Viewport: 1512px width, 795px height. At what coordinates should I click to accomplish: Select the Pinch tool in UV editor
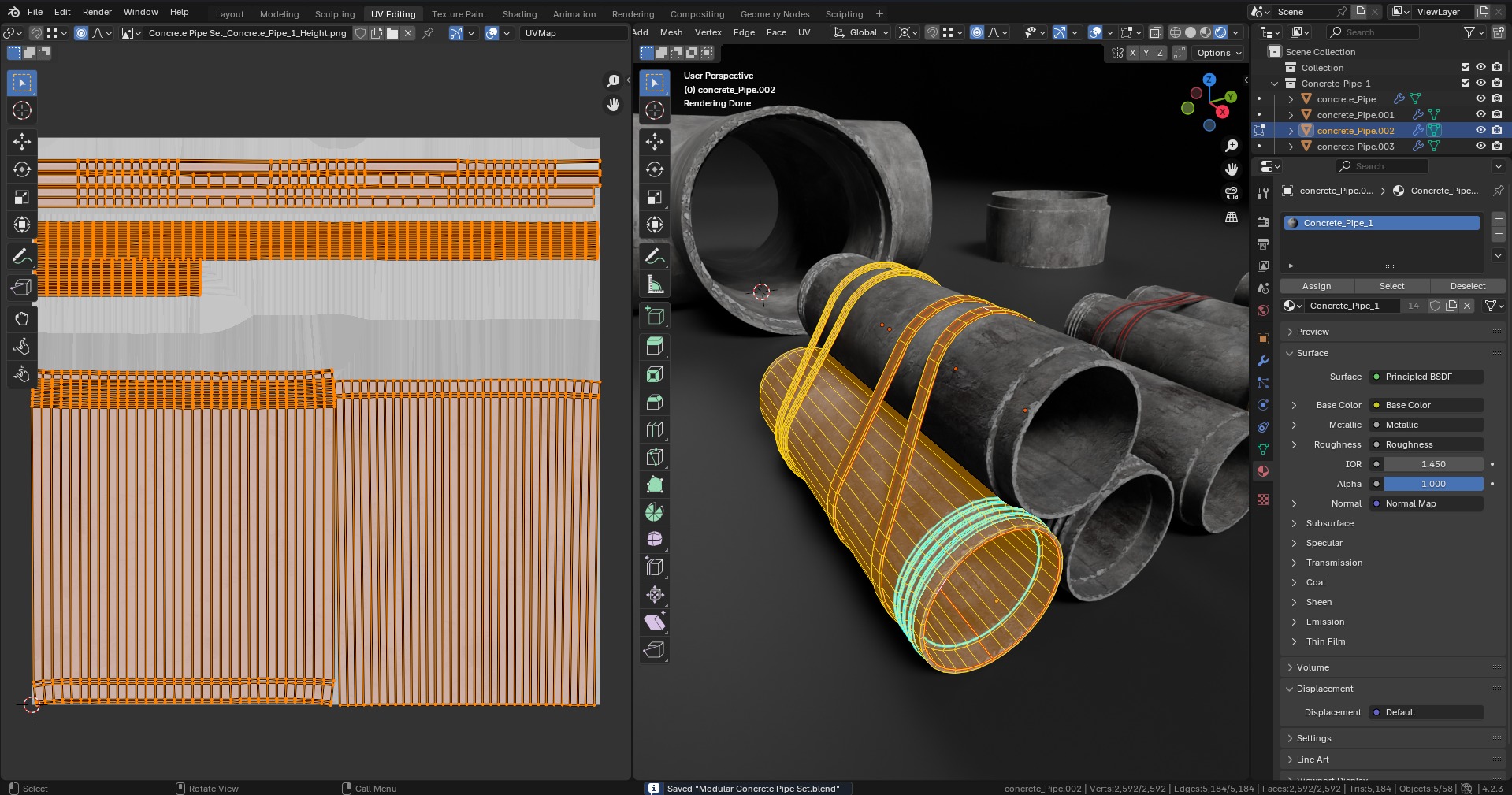pyautogui.click(x=22, y=374)
